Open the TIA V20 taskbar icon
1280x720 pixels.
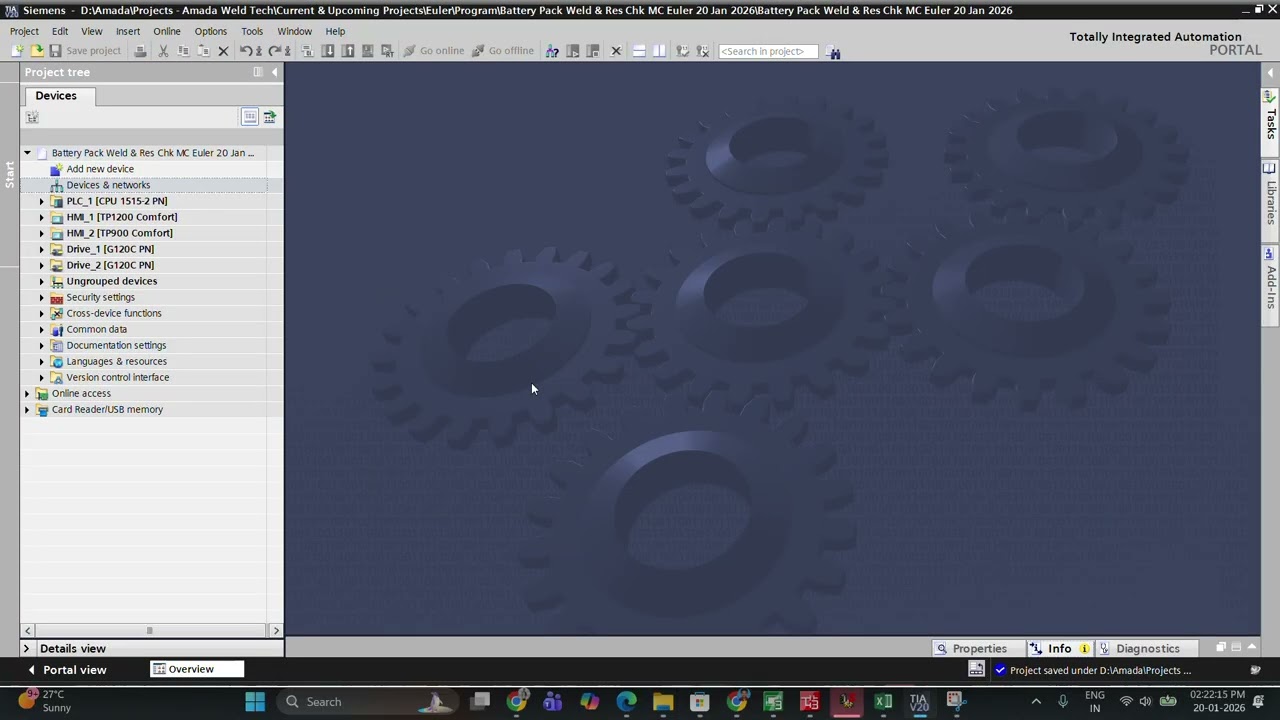coord(919,702)
